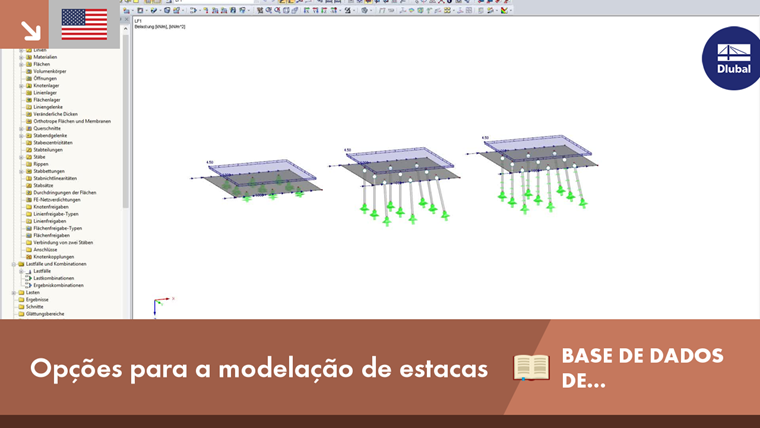
Task: Click the Belastung [kN/m] viewport label
Action: pyautogui.click(x=160, y=27)
